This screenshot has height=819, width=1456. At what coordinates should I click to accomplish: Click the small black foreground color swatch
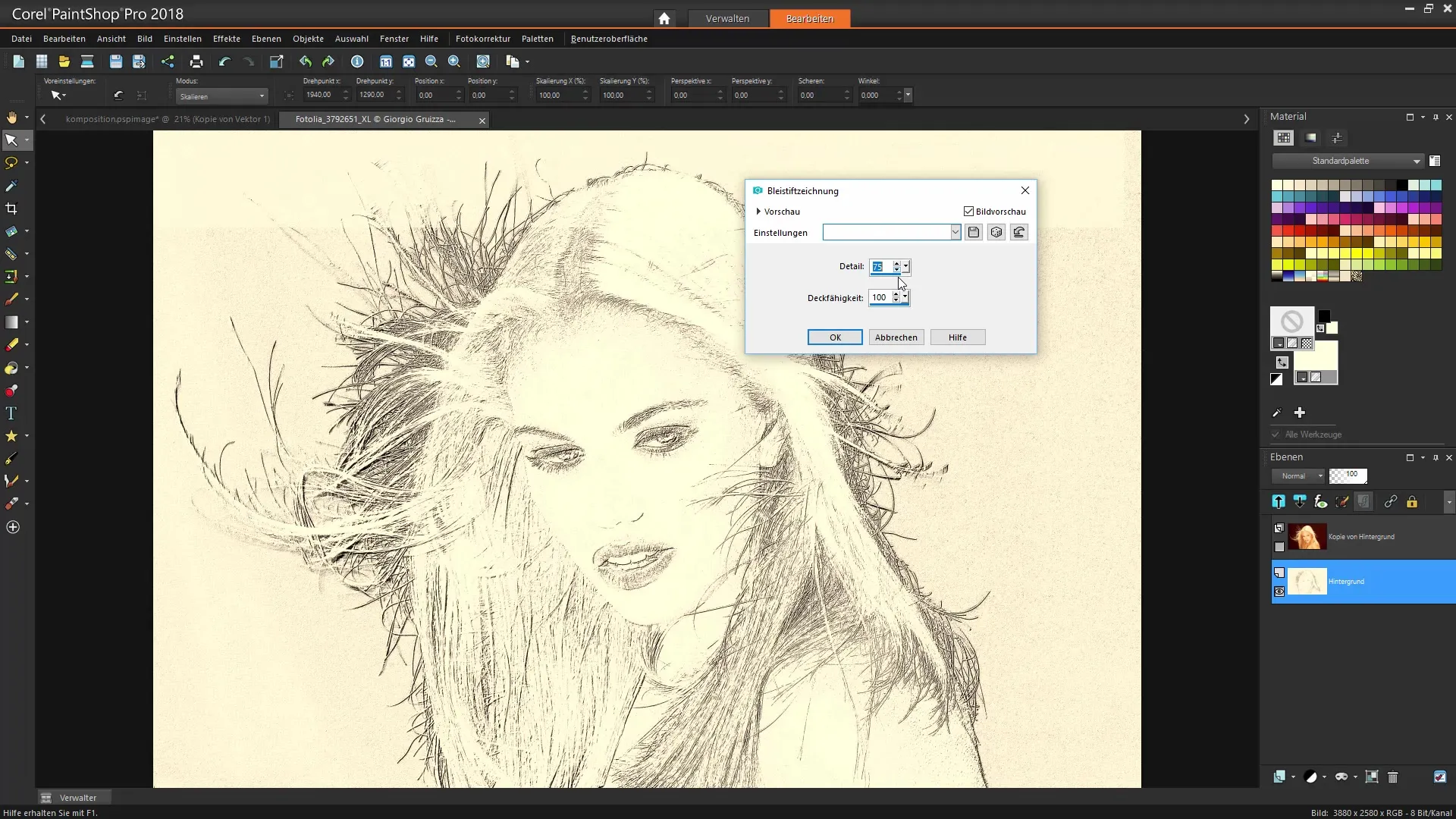1324,316
